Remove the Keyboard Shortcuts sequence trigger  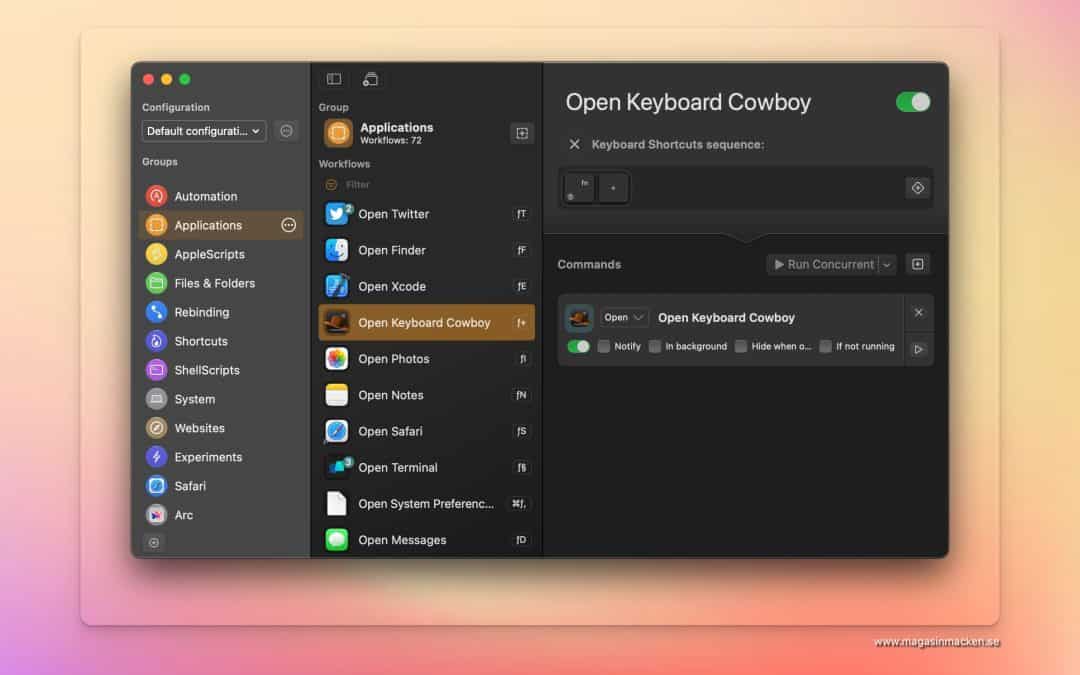pos(574,145)
